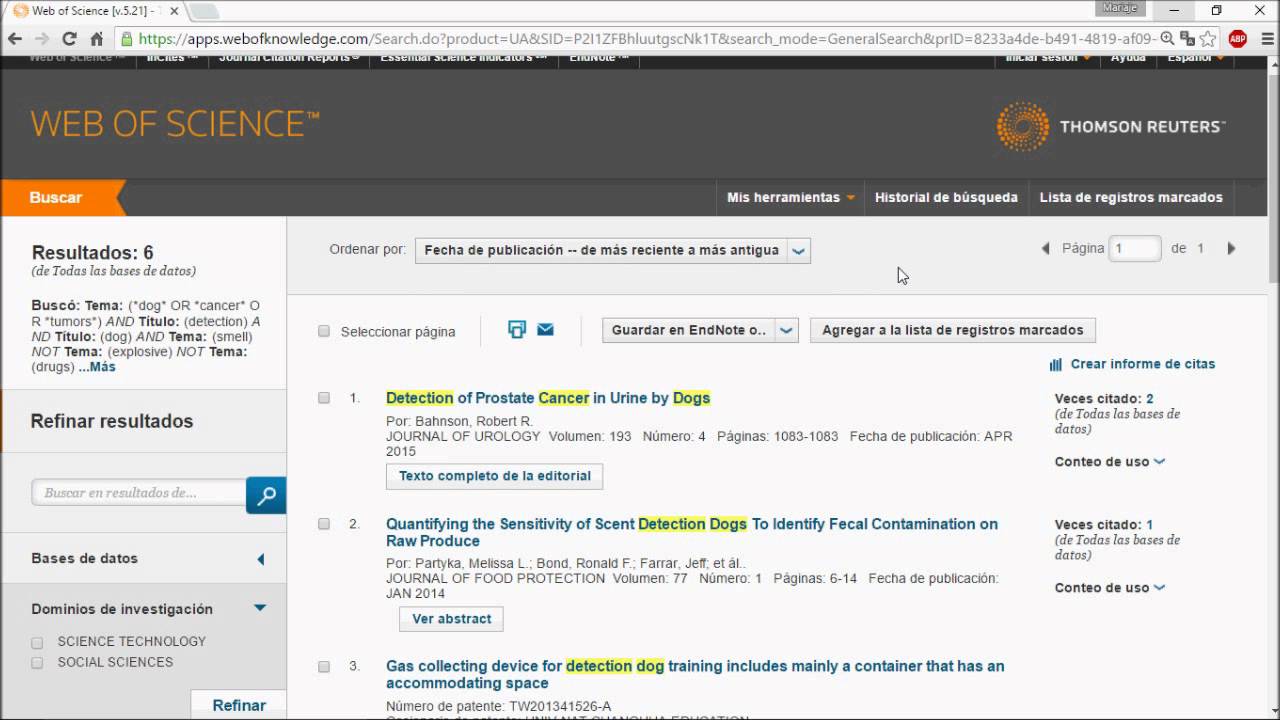Click the Buscar en resultados de search field
The width and height of the screenshot is (1280, 720).
click(139, 493)
